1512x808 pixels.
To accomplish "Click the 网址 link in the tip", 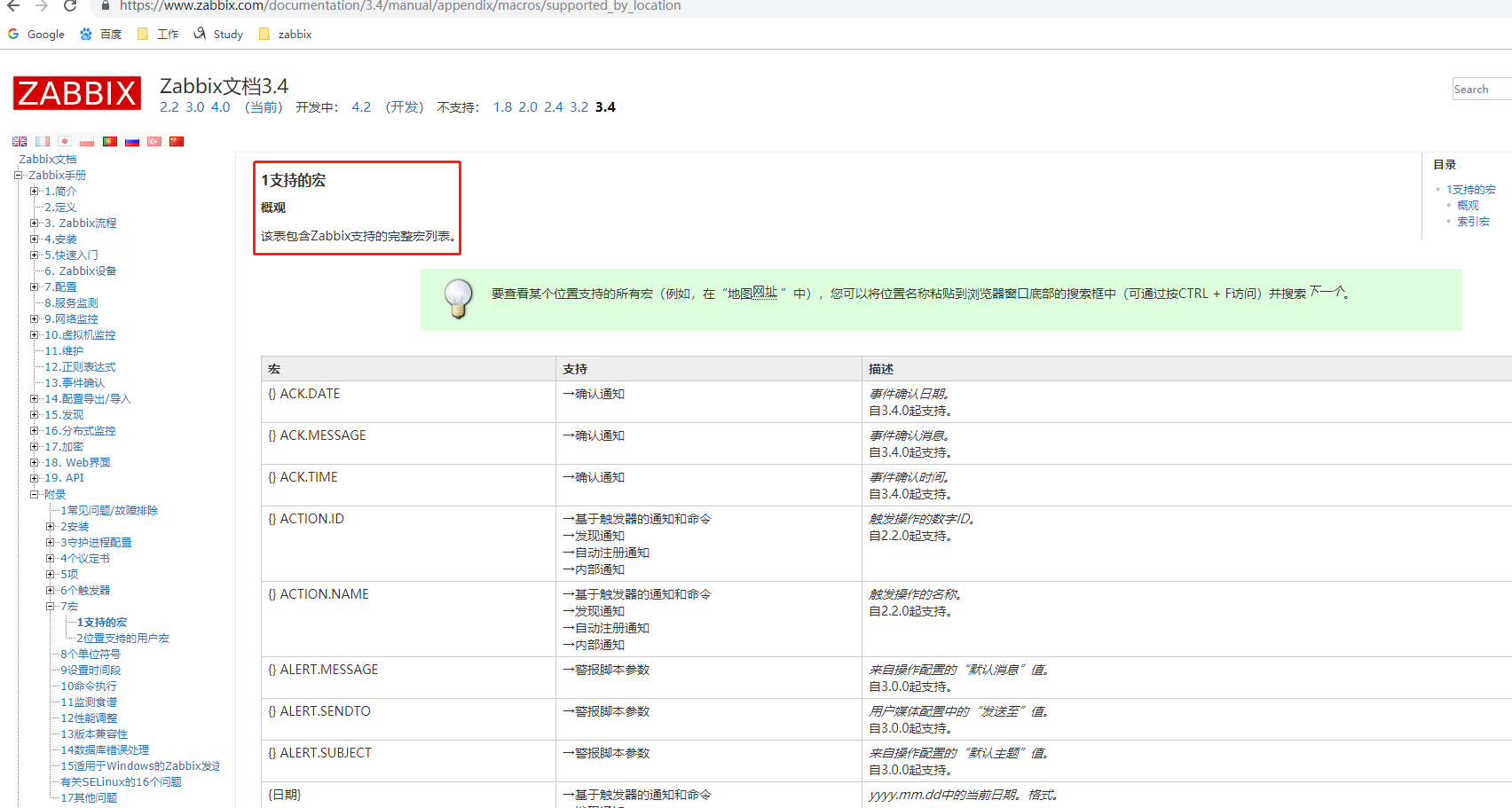I will 765,292.
